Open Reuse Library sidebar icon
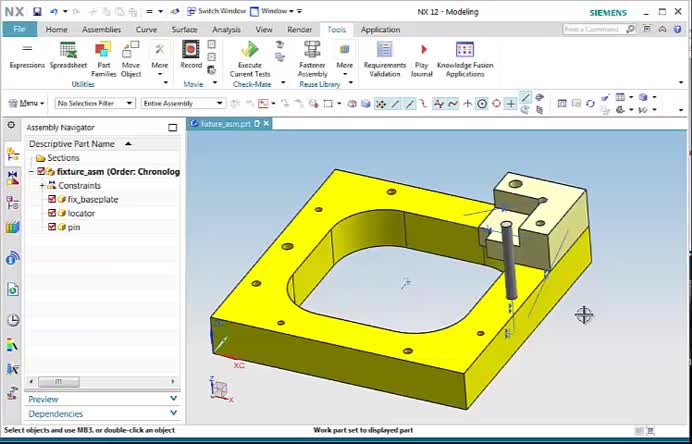 click(13, 227)
